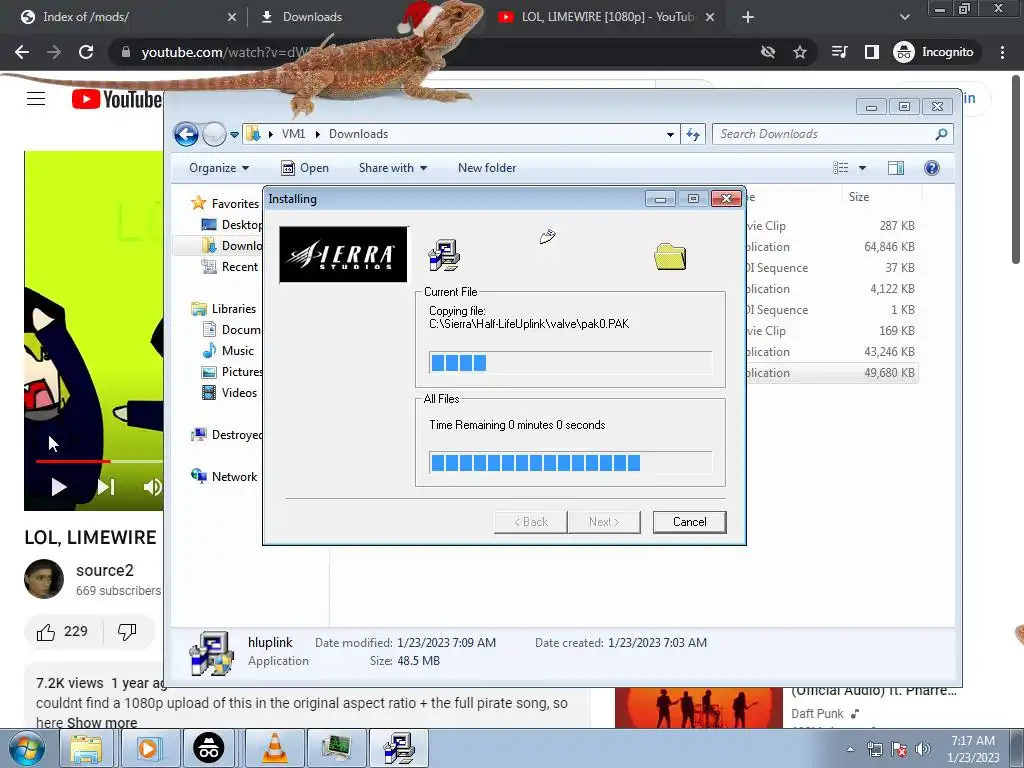Viewport: 1024px width, 768px height.
Task: Play the YouTube video
Action: point(58,487)
